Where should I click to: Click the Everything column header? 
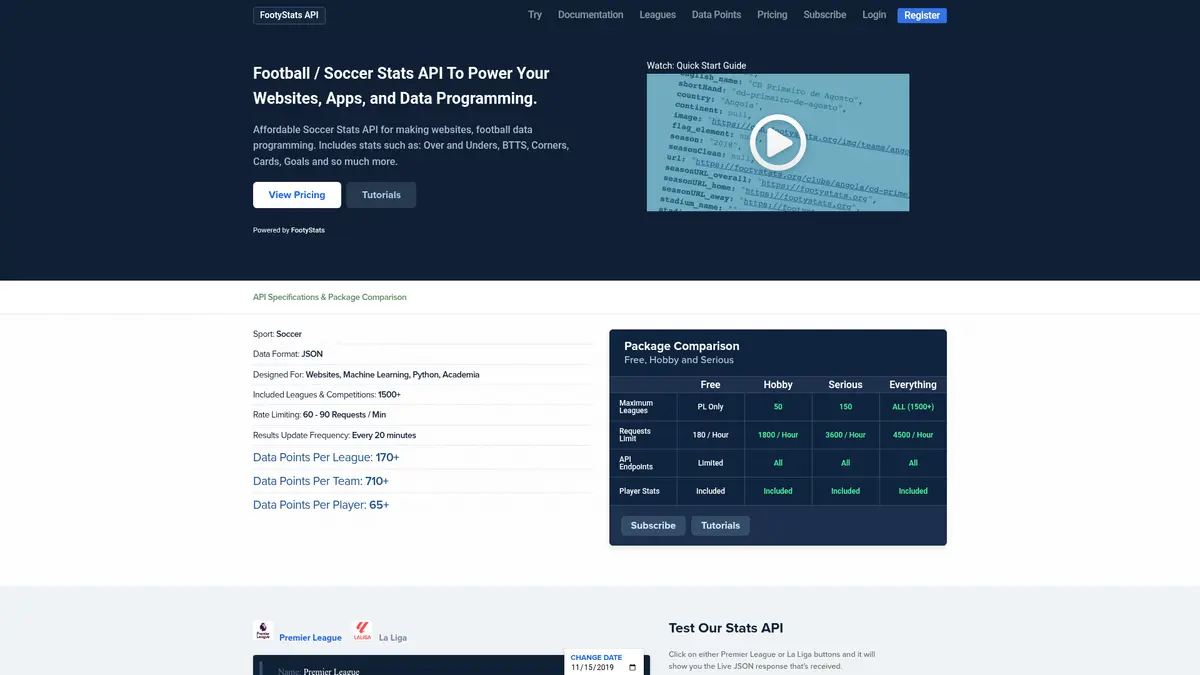pos(913,384)
